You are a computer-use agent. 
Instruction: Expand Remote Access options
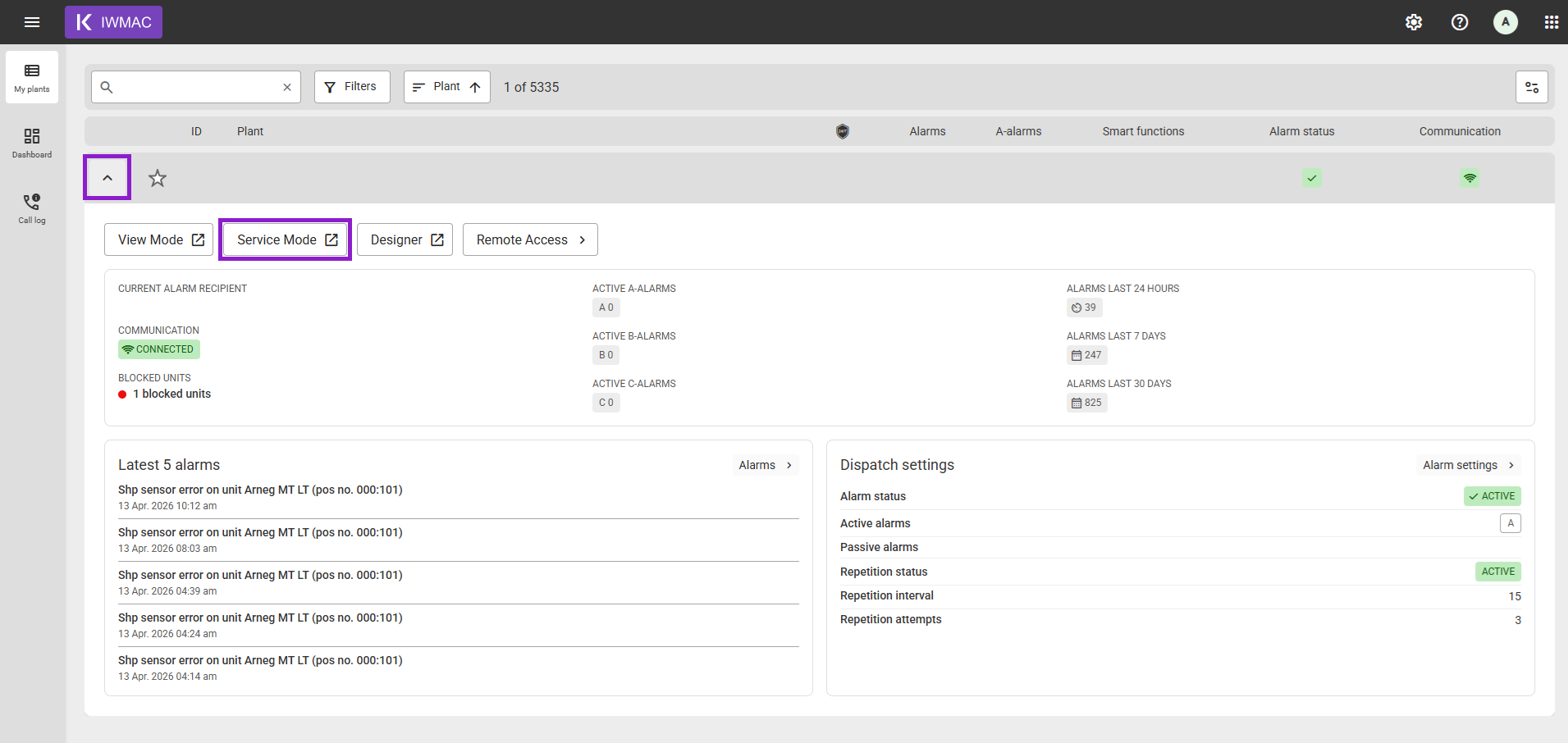coord(530,239)
